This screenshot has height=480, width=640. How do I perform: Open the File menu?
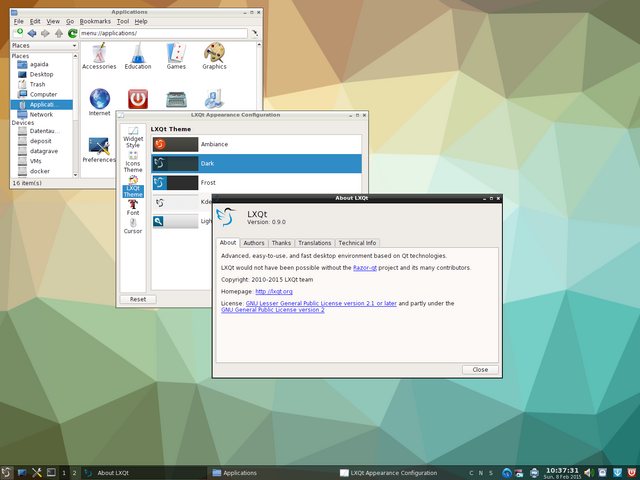[19, 21]
